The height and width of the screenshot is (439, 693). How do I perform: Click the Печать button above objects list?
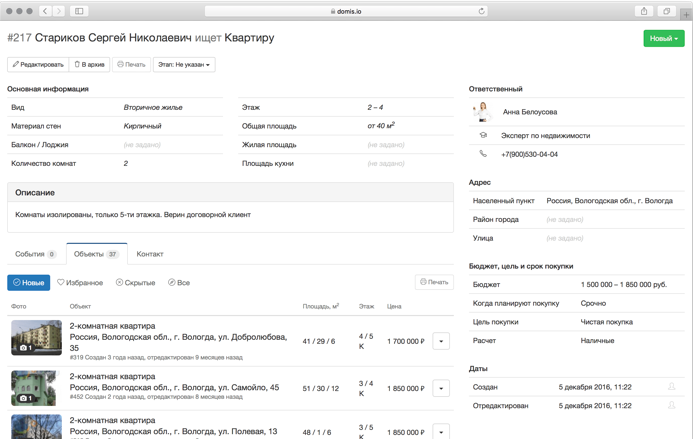click(x=434, y=283)
